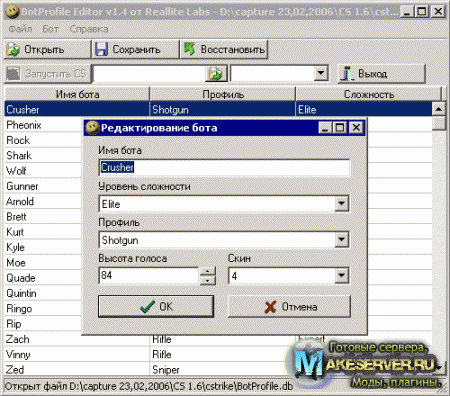450x396 pixels.
Task: Select the Crusher row in bot list
Action: coord(218,109)
